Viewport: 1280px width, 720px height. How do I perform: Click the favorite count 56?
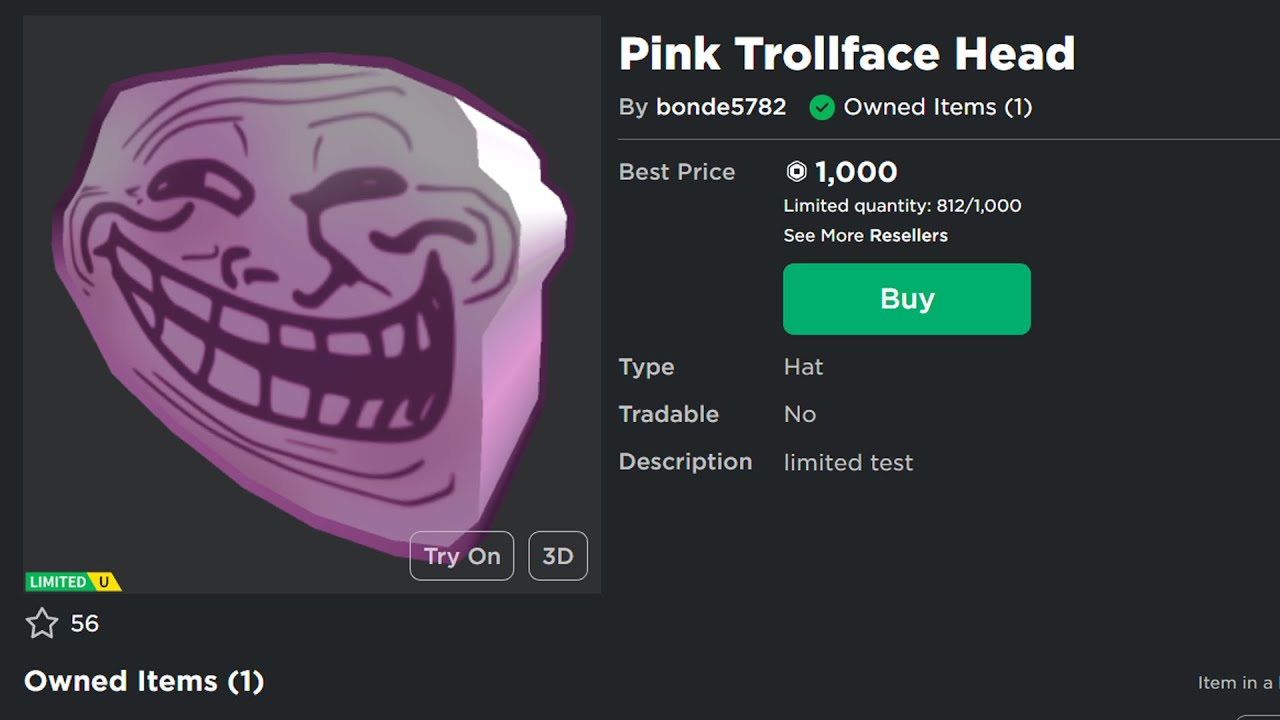click(85, 624)
